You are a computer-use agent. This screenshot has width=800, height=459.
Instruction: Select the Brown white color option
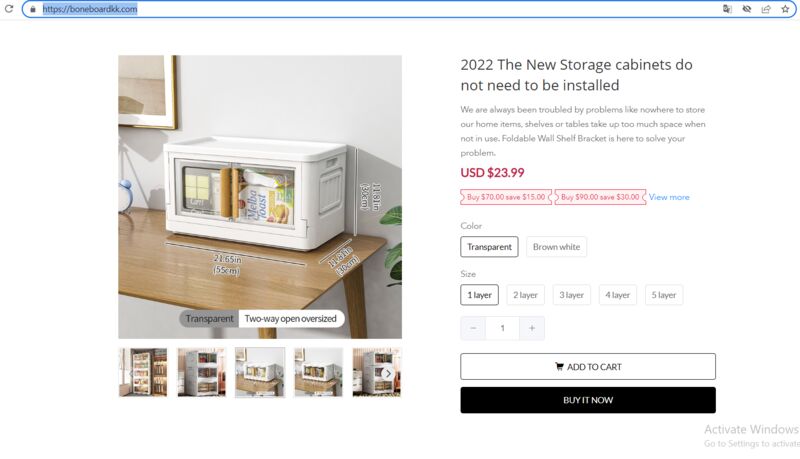pos(556,246)
